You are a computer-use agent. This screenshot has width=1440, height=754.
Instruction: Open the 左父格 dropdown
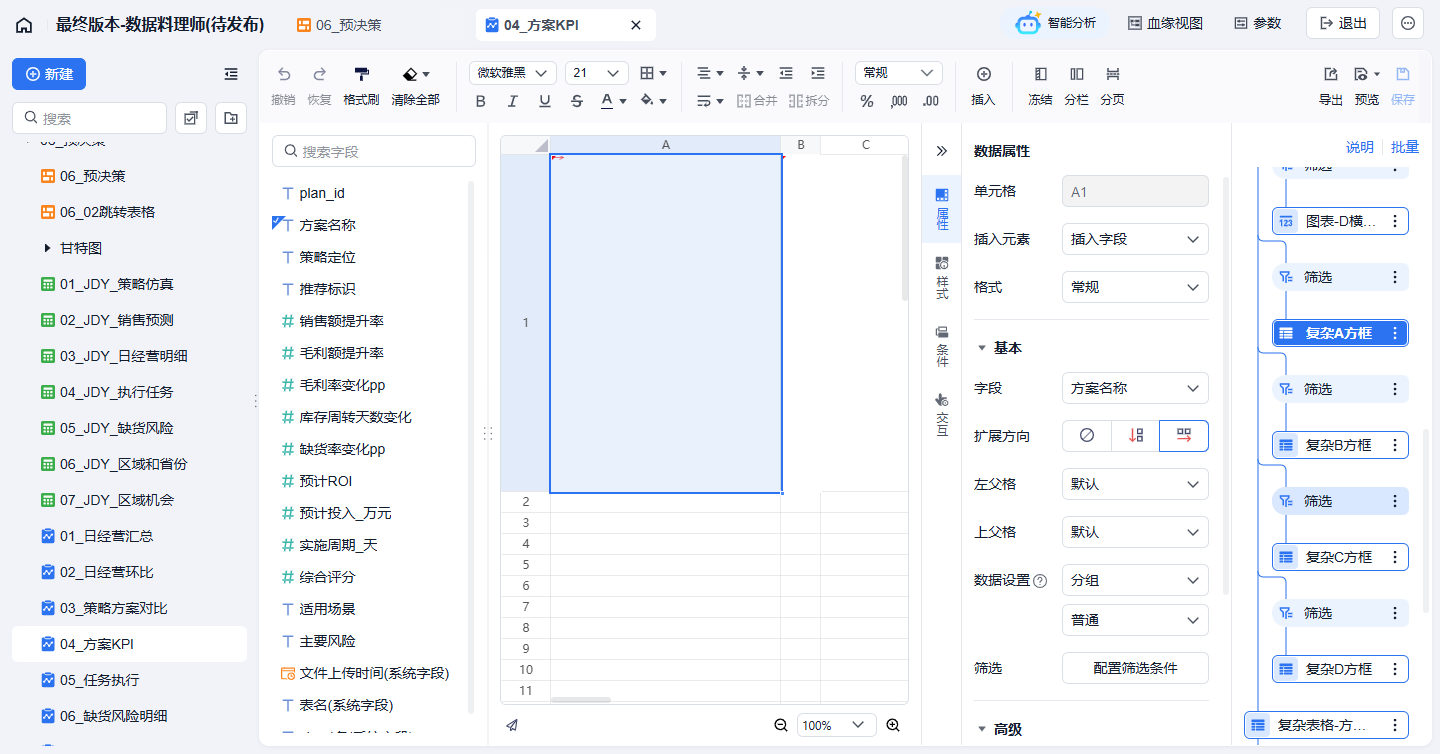click(1135, 484)
